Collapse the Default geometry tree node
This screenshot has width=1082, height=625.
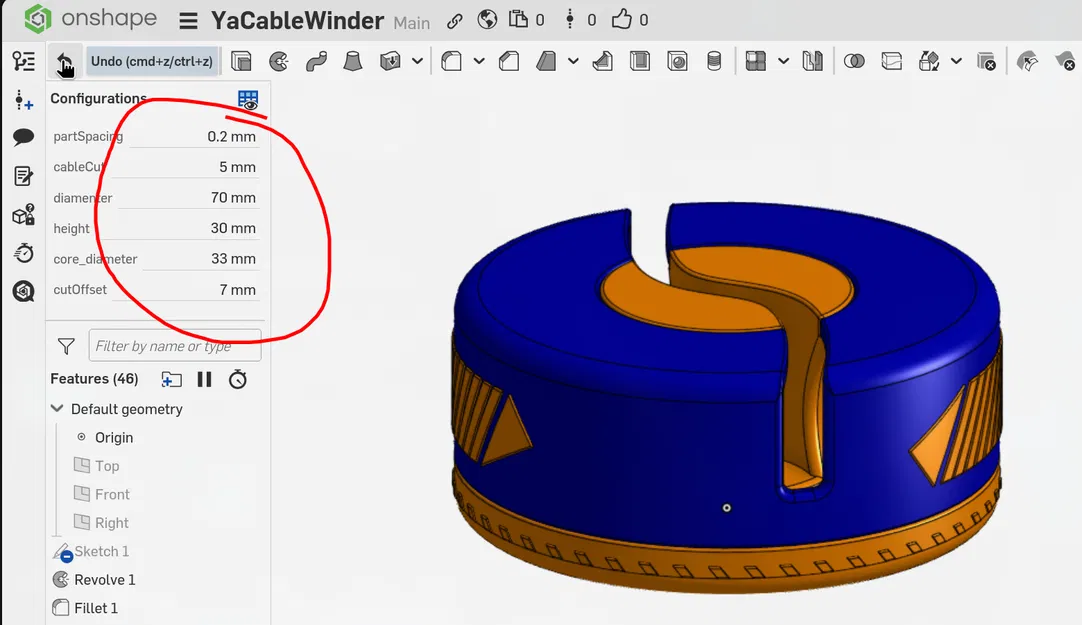click(x=57, y=408)
